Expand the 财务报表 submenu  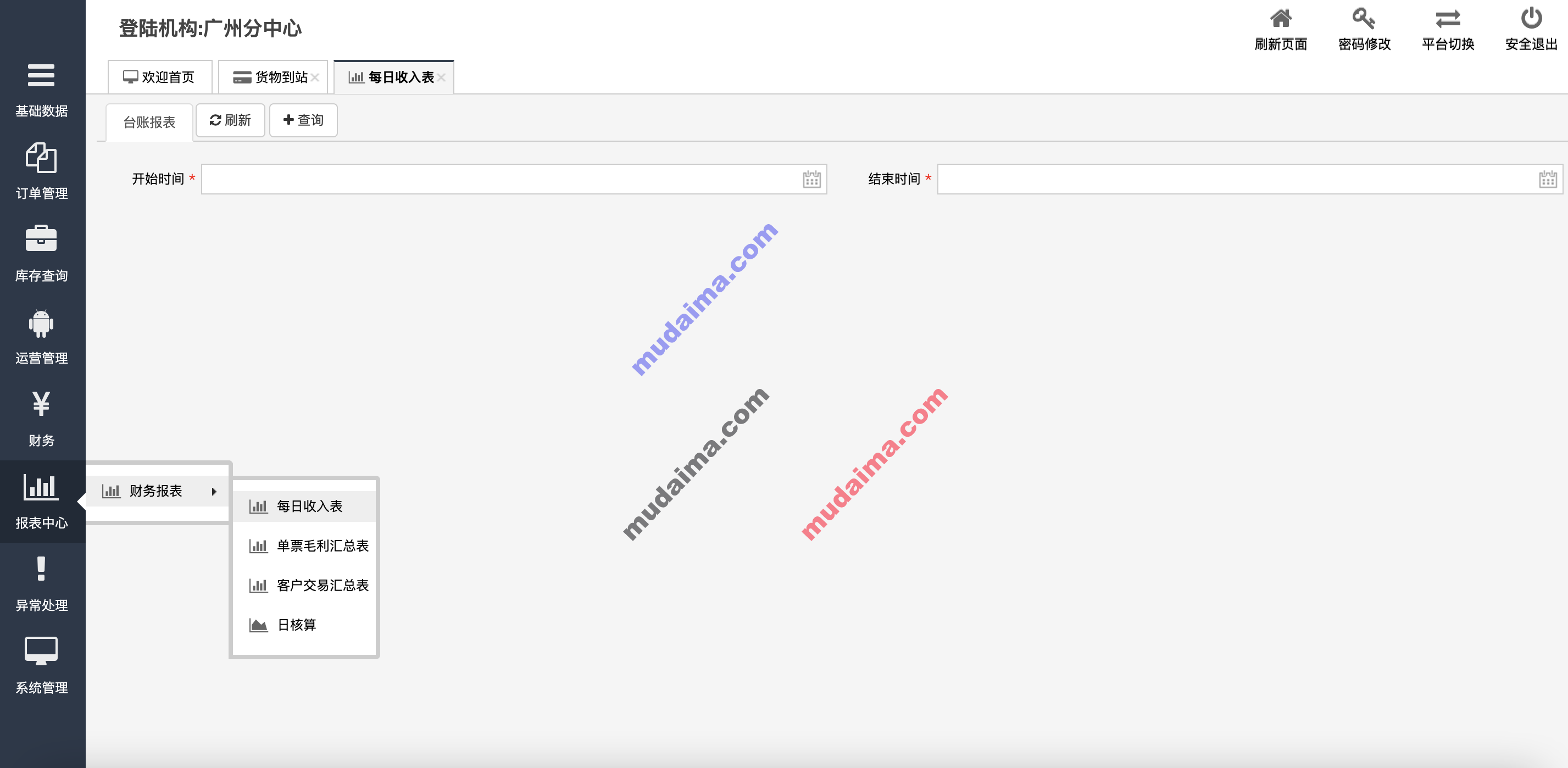pos(158,491)
